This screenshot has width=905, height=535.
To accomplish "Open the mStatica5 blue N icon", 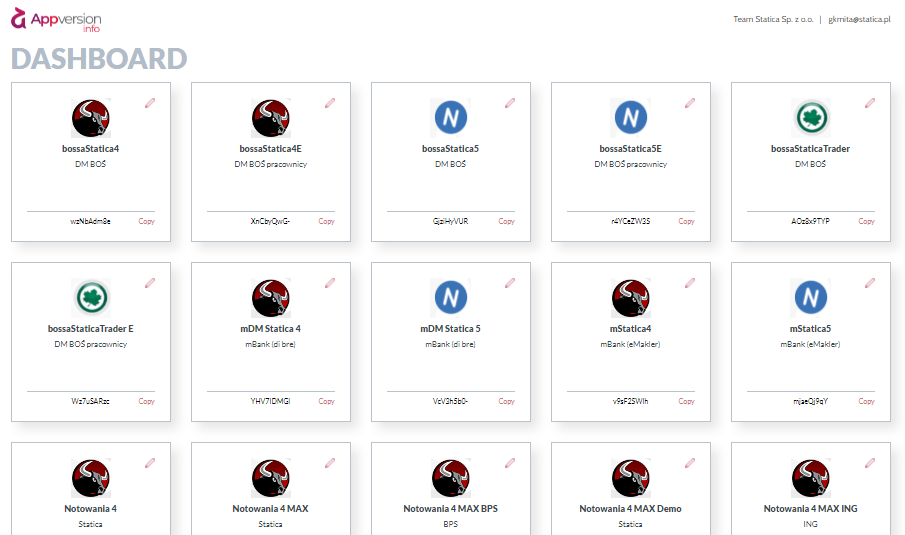I will (811, 298).
